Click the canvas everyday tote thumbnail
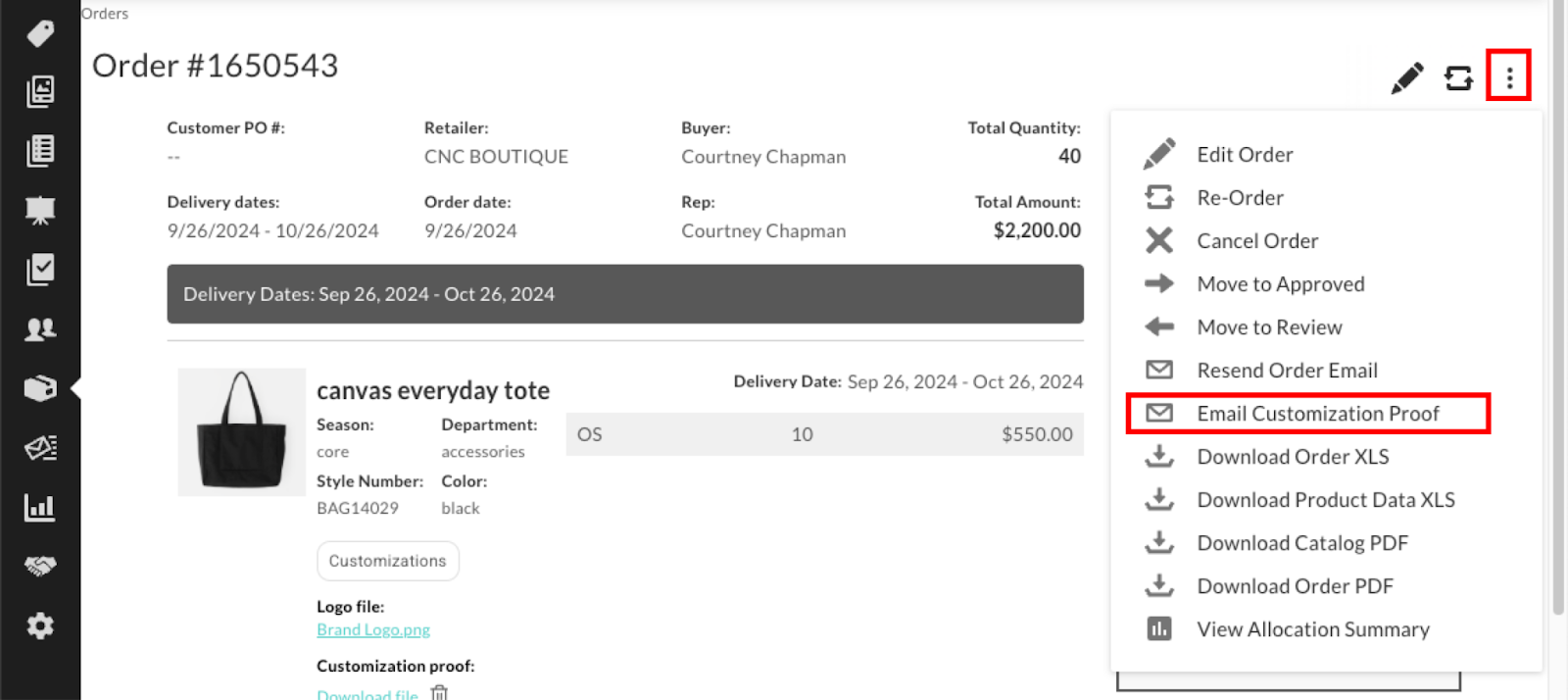This screenshot has height=700, width=1568. coord(241,431)
